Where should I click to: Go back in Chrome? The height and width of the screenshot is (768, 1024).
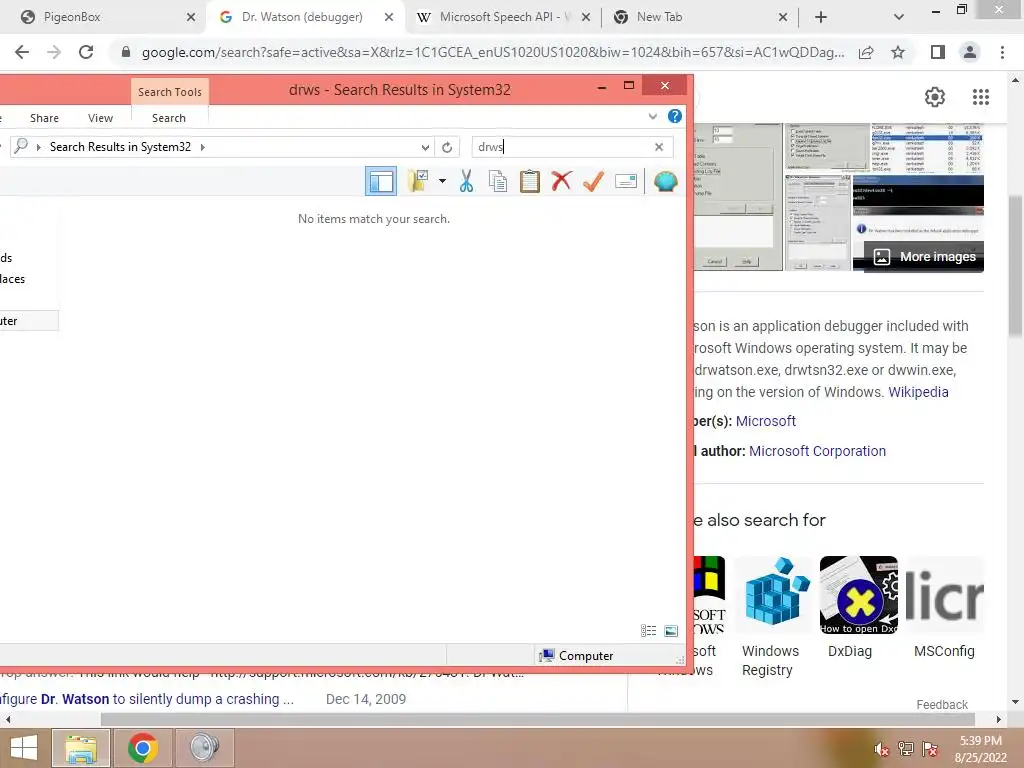coord(22,52)
